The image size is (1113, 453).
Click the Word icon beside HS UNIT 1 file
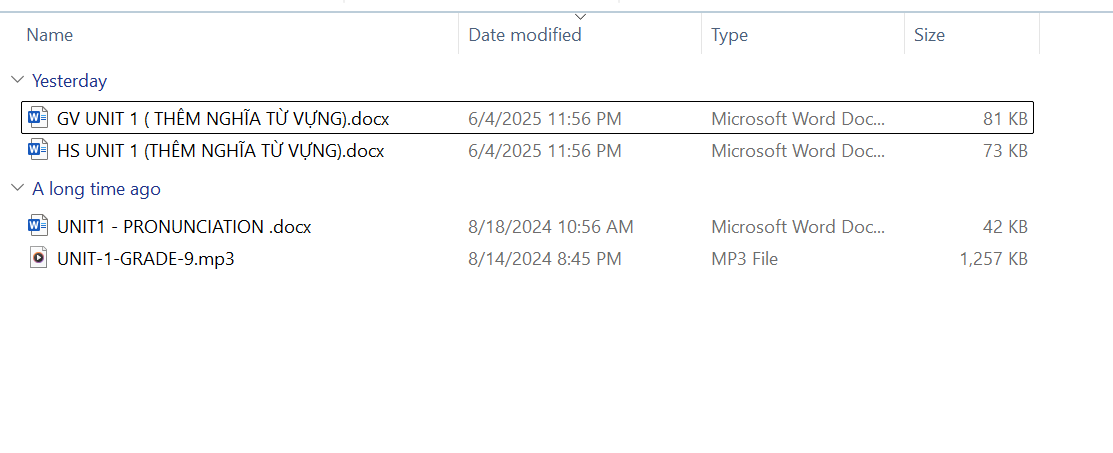(x=38, y=150)
